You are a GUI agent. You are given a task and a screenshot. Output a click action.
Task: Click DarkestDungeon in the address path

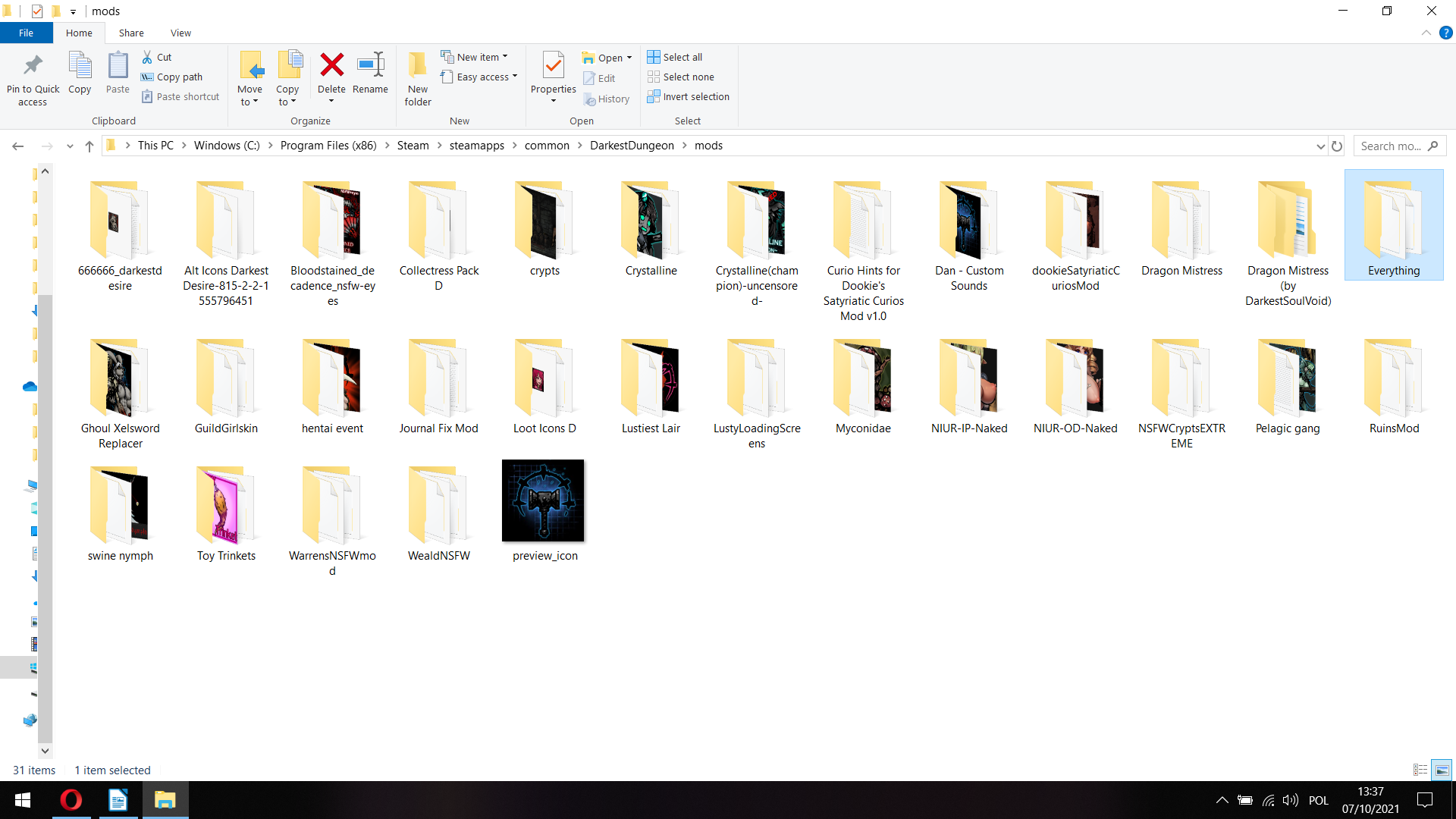[x=632, y=146]
